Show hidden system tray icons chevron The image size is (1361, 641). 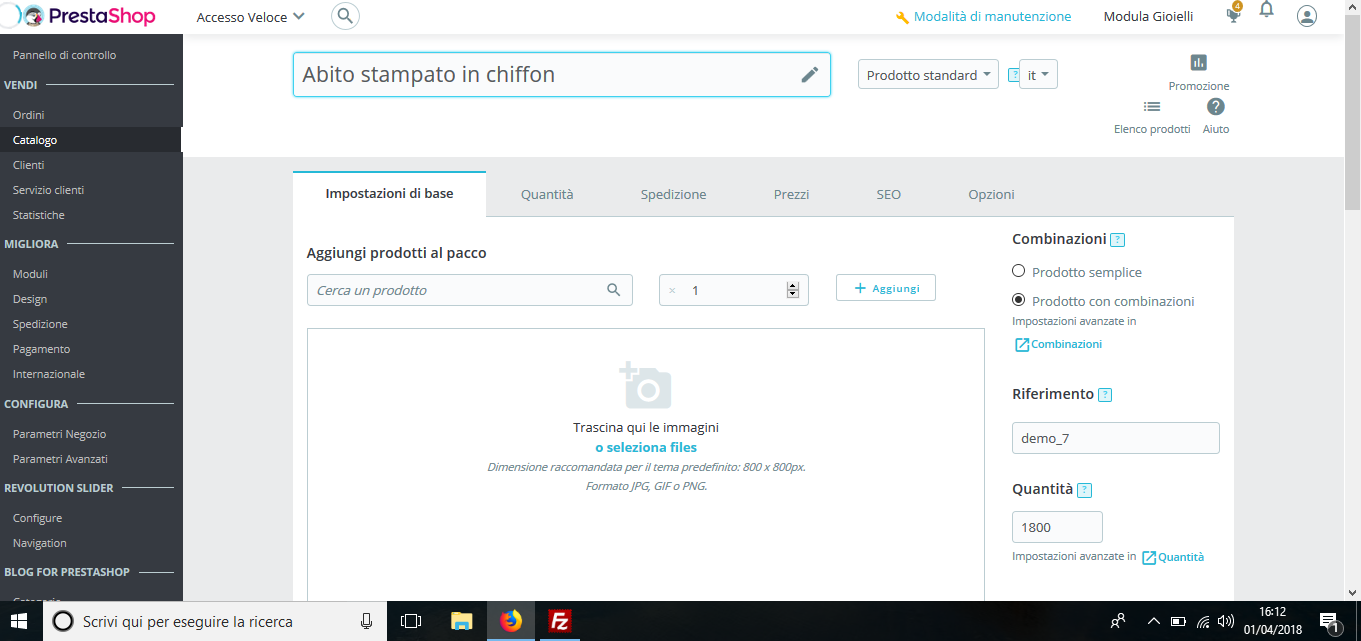click(x=1153, y=622)
